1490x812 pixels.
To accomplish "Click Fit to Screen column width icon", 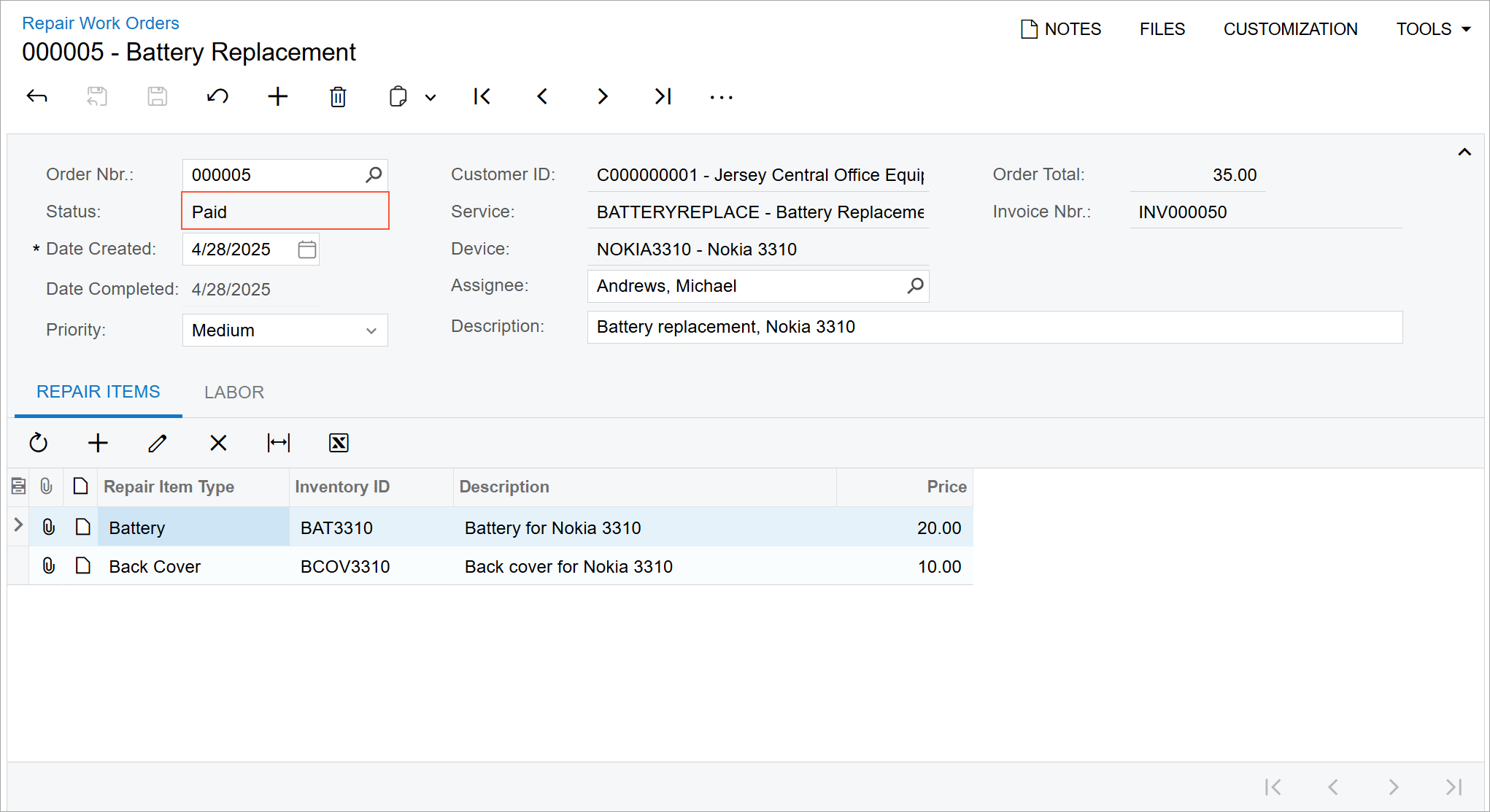I will (278, 443).
